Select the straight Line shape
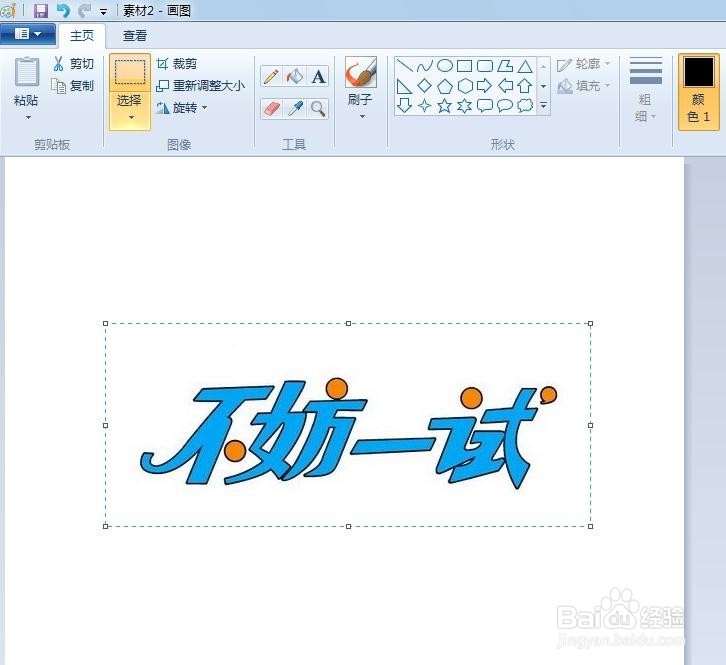Image resolution: width=726 pixels, height=665 pixels. [405, 66]
